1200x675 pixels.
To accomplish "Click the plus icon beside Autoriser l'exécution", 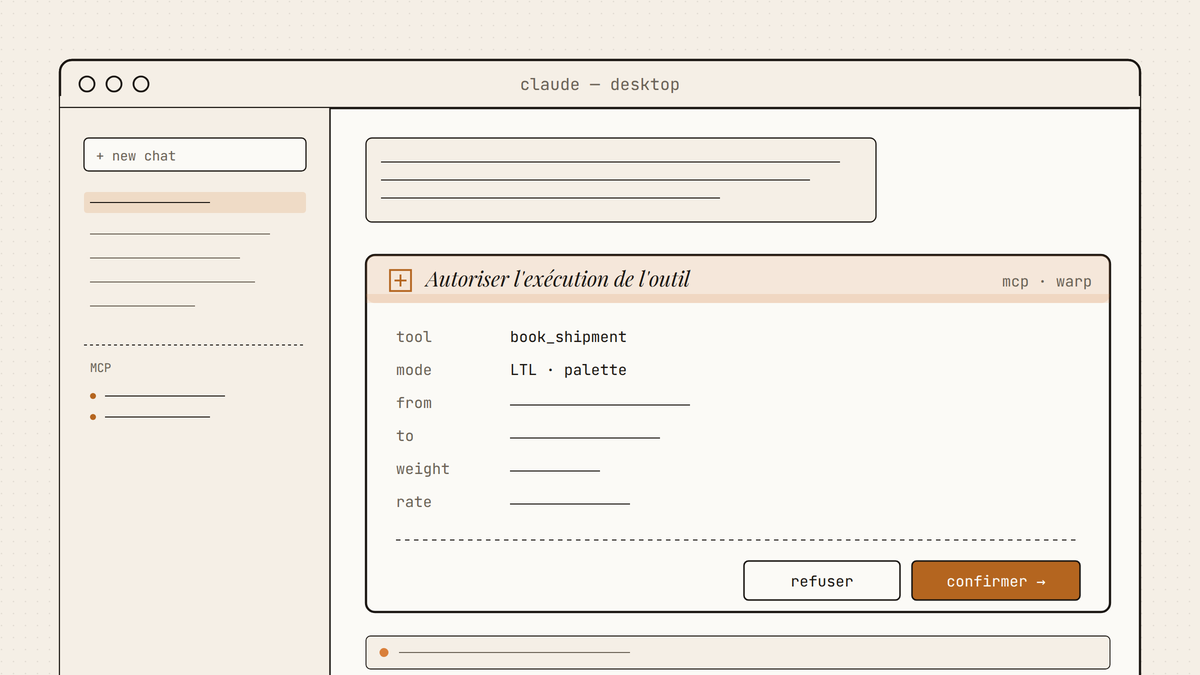I will point(400,280).
